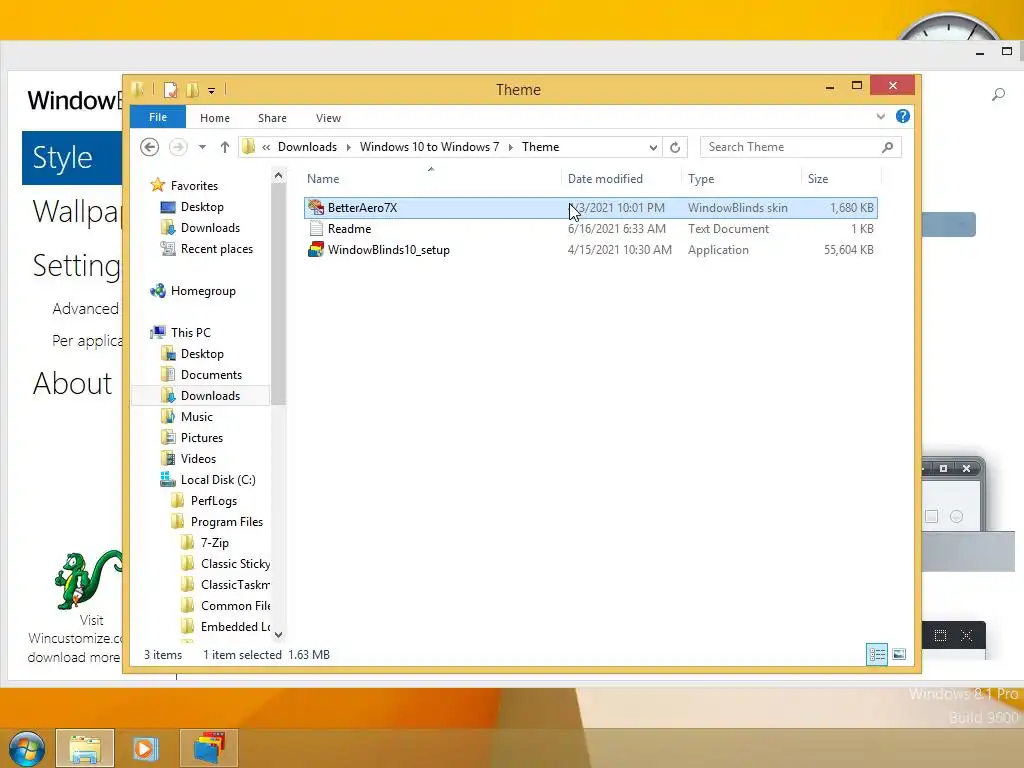
Task: Open WindowBlinds from the taskbar
Action: pos(209,748)
